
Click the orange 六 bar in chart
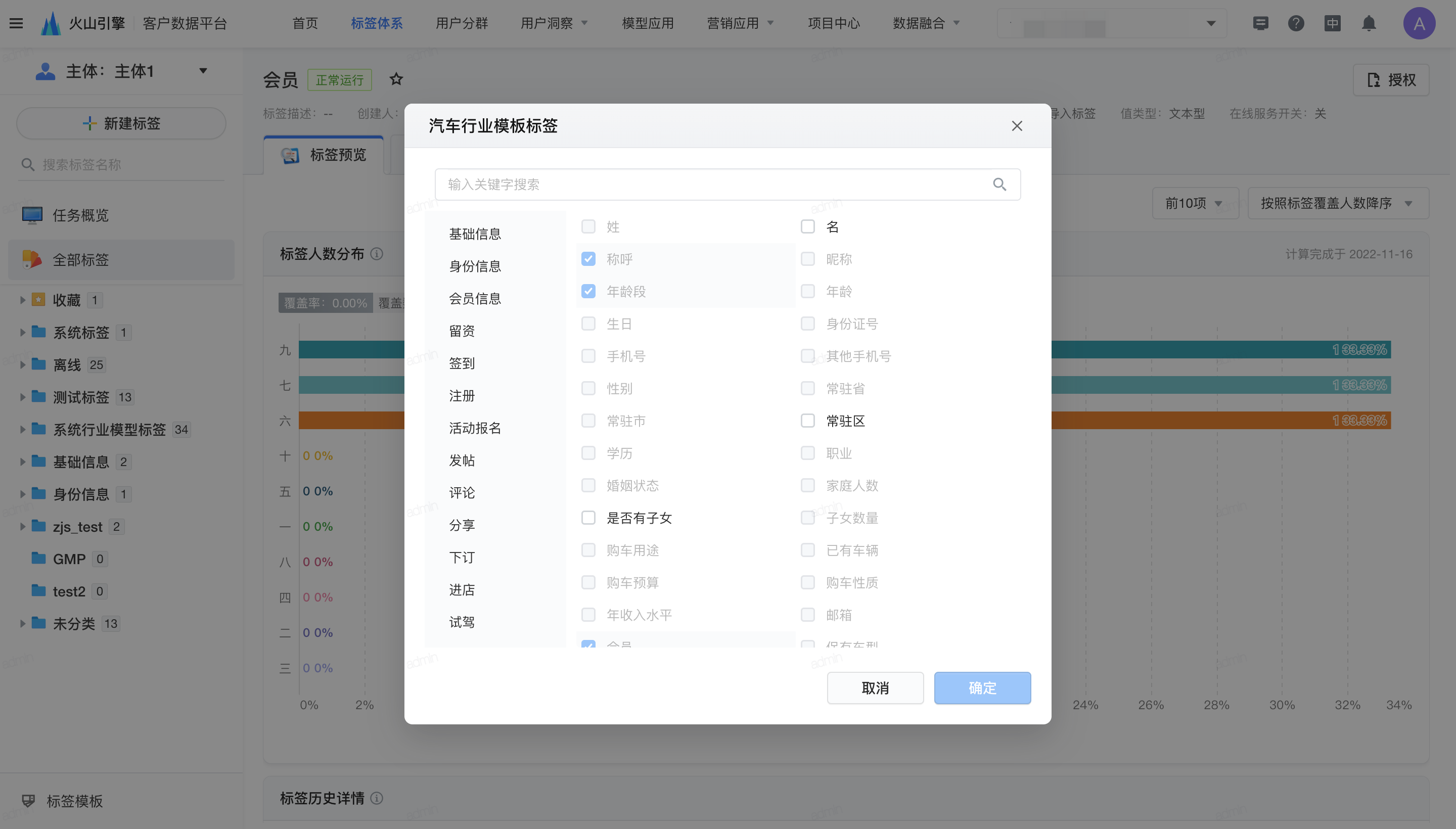click(x=1220, y=421)
